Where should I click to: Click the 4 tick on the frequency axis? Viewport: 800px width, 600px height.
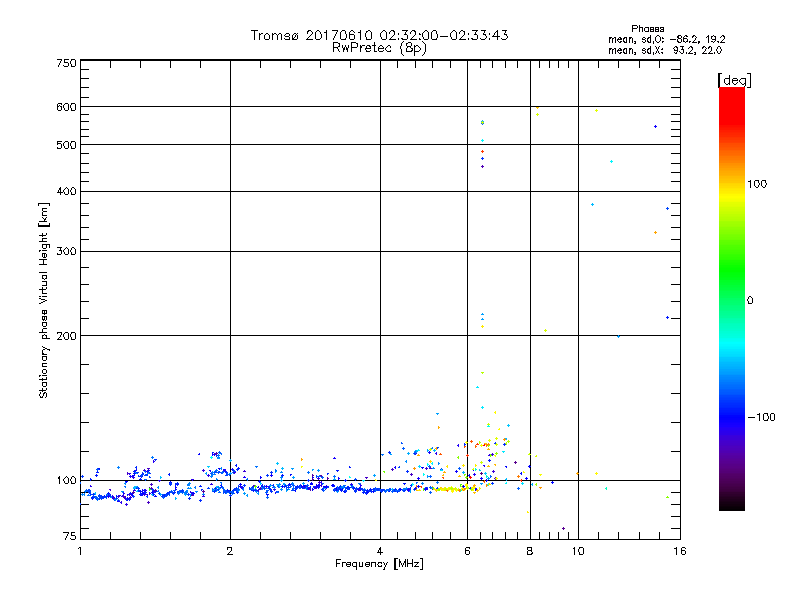pyautogui.click(x=380, y=552)
